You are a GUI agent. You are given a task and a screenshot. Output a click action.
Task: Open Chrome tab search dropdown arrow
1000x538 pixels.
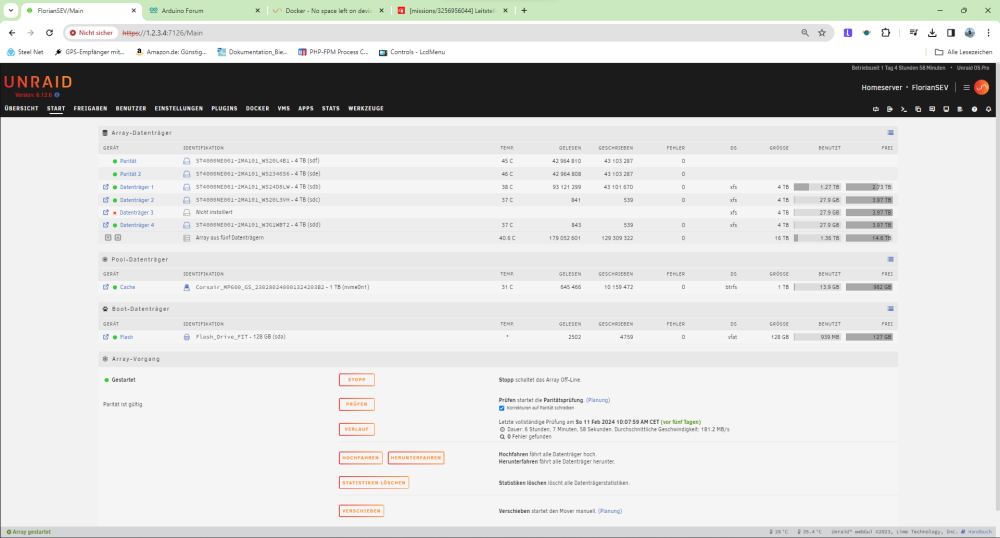pyautogui.click(x=11, y=10)
